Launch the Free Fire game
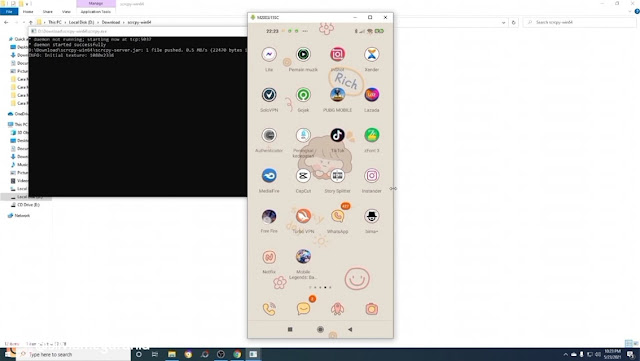The height and width of the screenshot is (361, 640). [269, 216]
